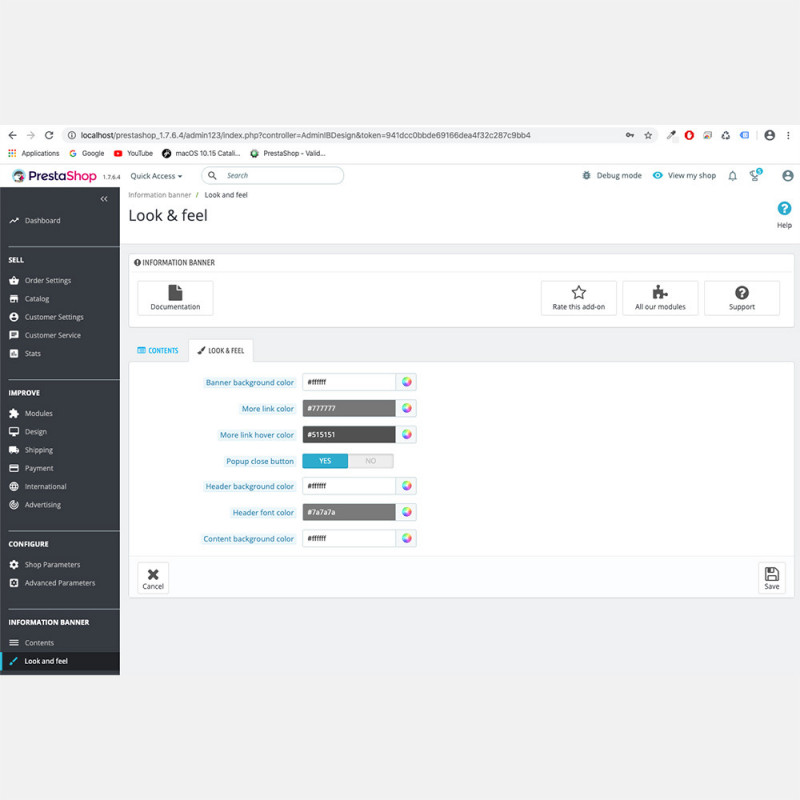Screen dimensions: 800x800
Task: Open the Chrome profile avatar
Action: click(x=769, y=135)
